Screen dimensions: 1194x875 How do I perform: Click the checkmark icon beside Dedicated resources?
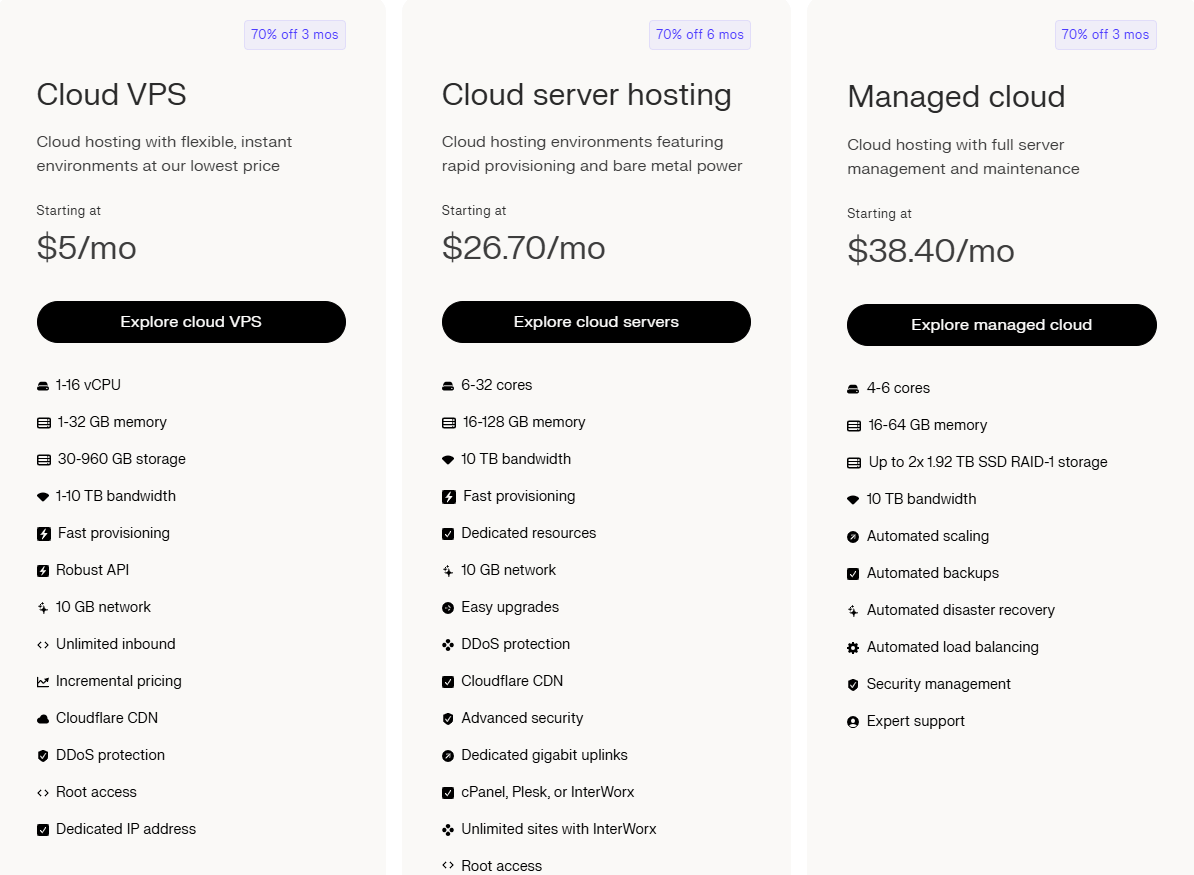(448, 534)
